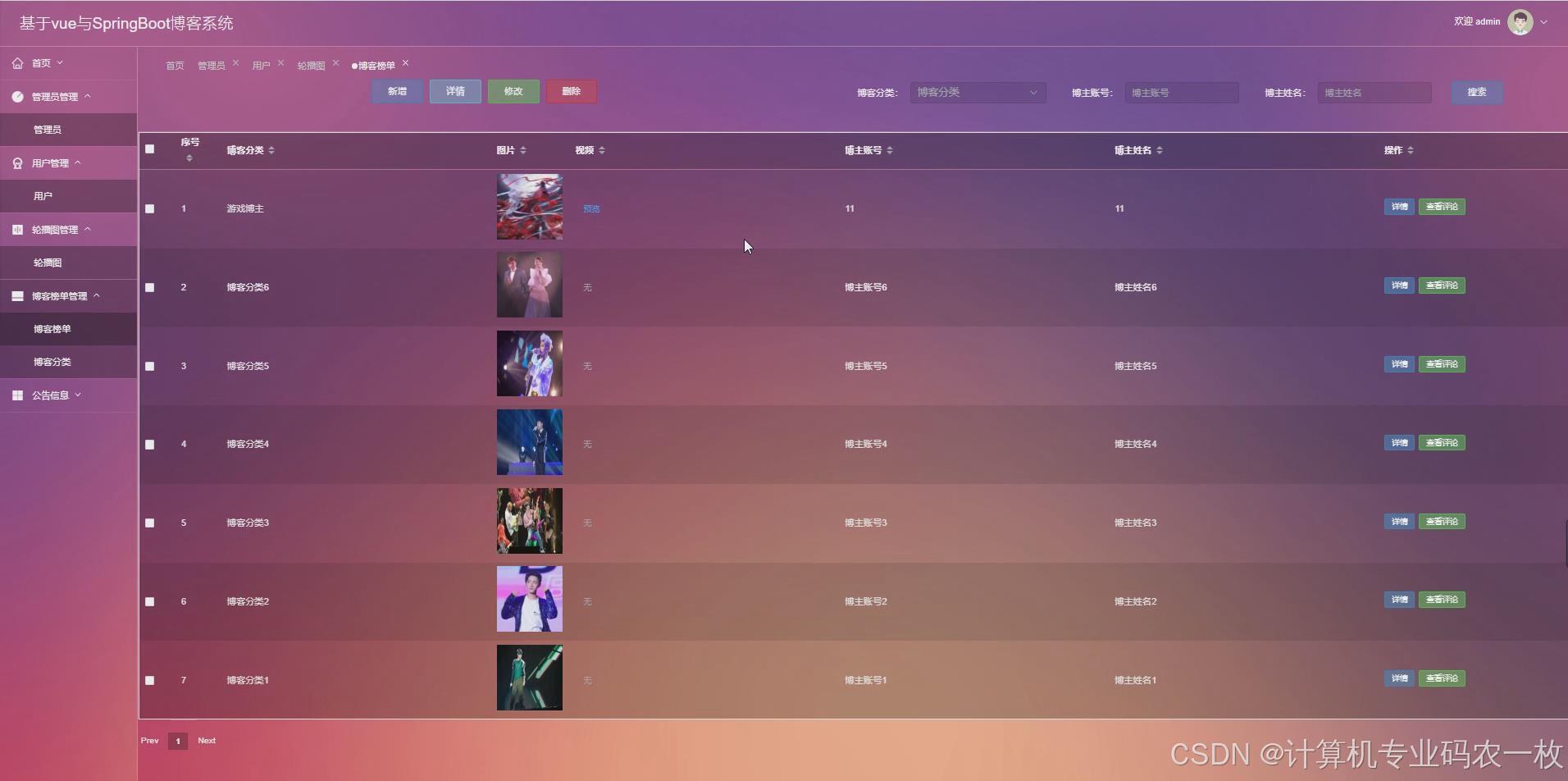
Task: Open the 轮播图 sidebar submenu item
Action: [x=68, y=263]
